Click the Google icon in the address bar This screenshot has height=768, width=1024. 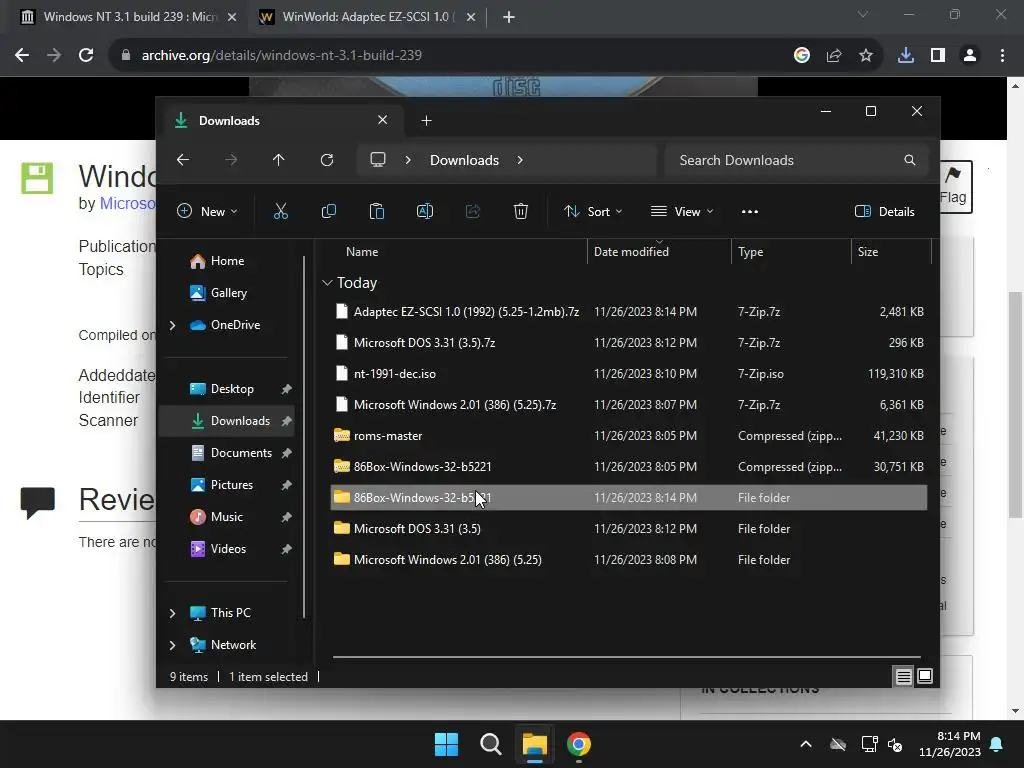[802, 56]
